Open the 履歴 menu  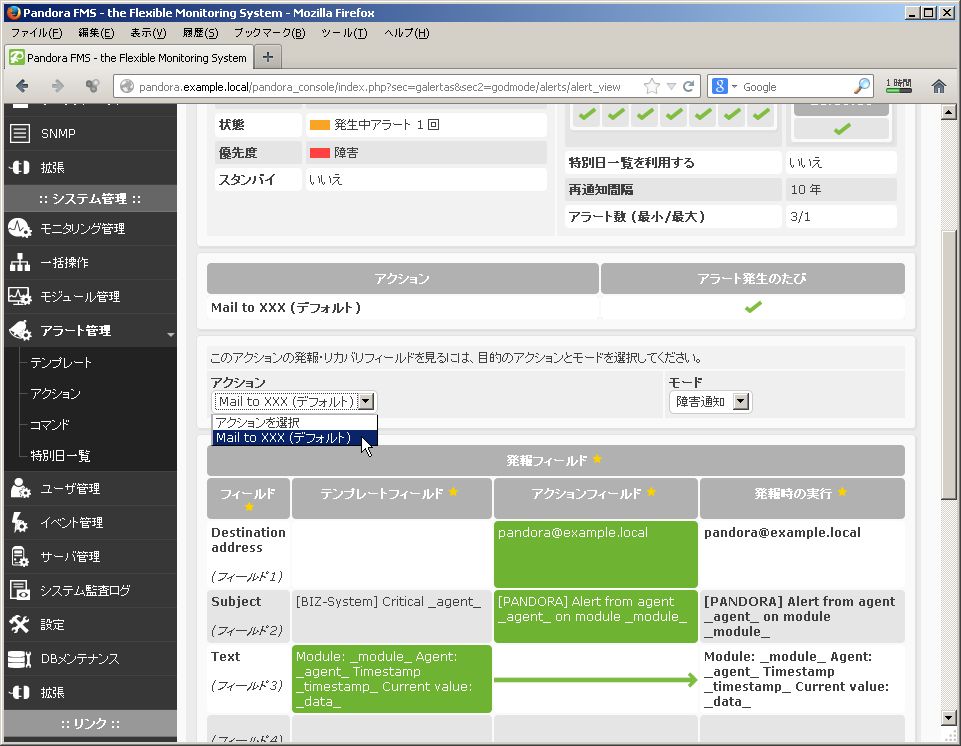[x=200, y=33]
